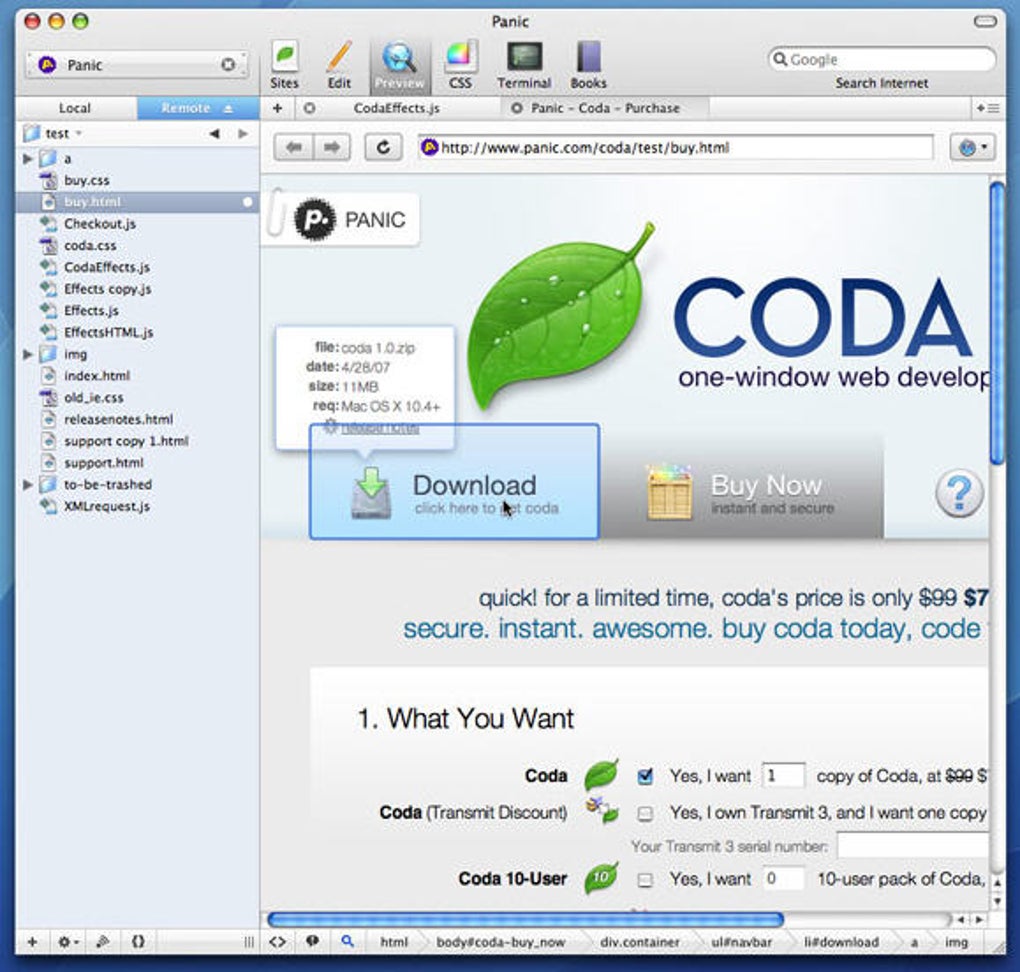
Task: Click the add file plus button in sidebar footer
Action: tap(33, 941)
